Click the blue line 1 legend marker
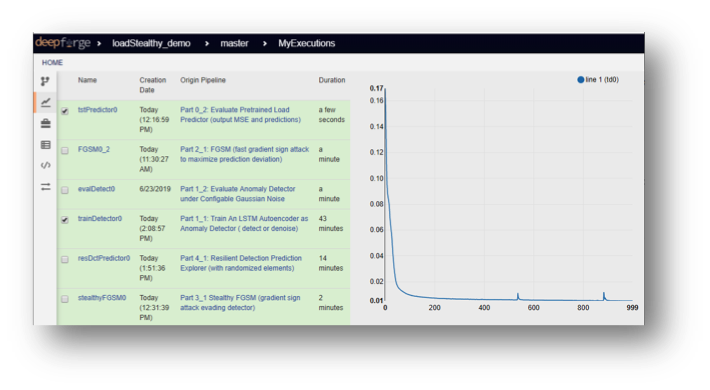Image resolution: width=710 pixels, height=390 pixels. click(x=580, y=80)
